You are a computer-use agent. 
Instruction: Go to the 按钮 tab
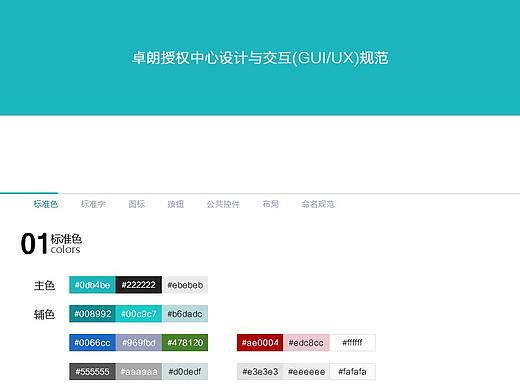(176, 204)
